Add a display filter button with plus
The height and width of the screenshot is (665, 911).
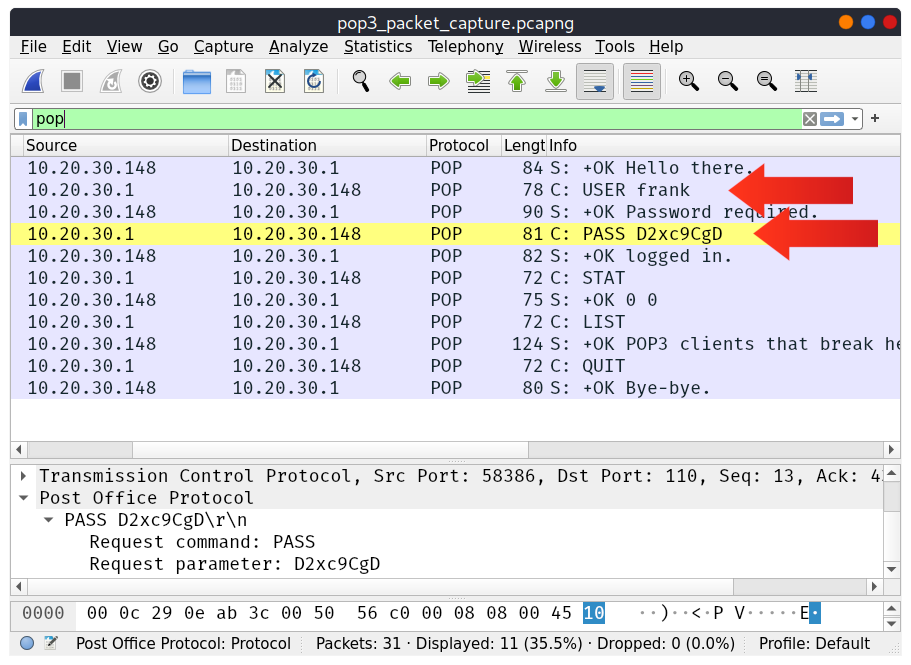pos(875,118)
